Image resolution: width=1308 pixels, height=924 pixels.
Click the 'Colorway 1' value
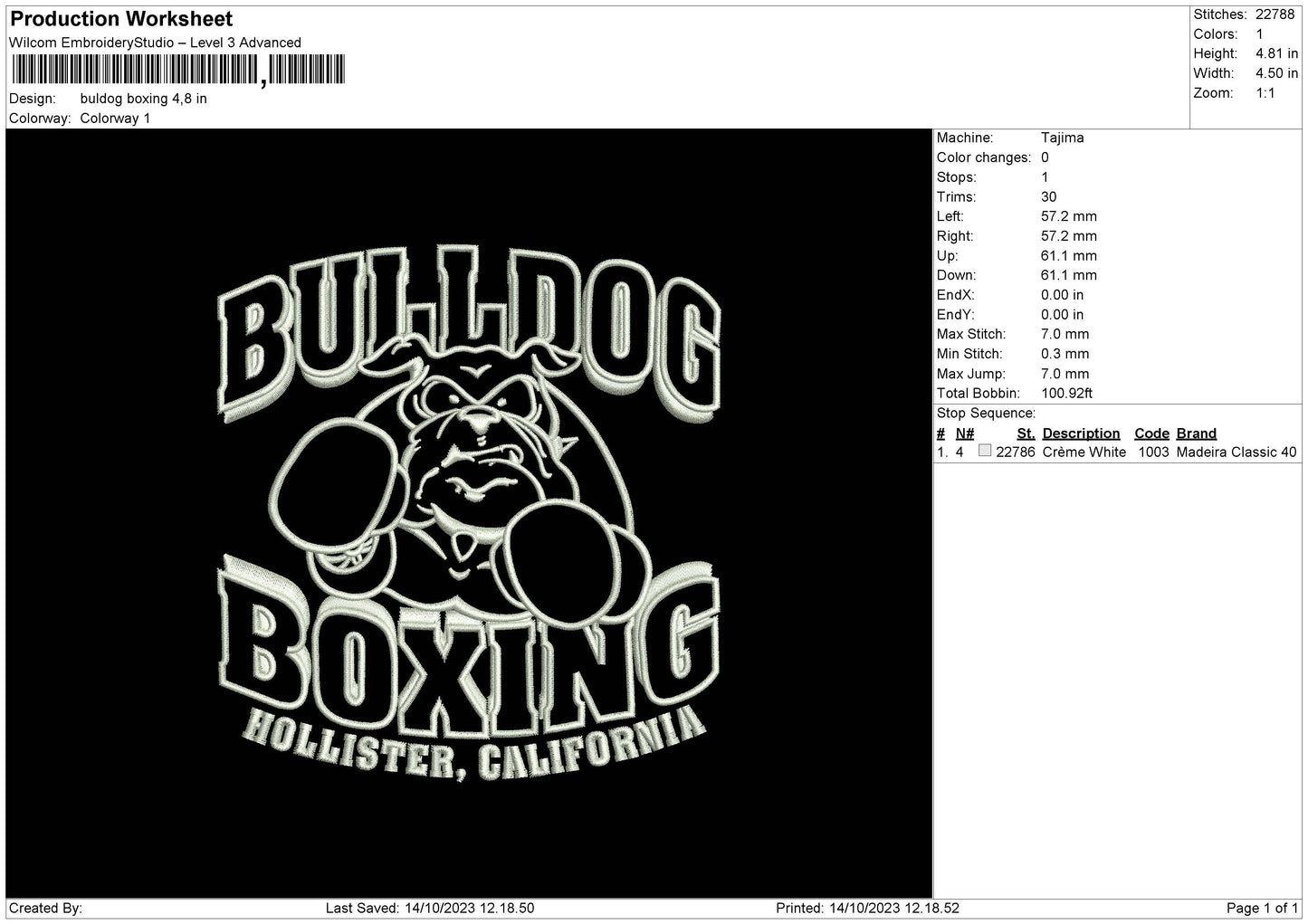tap(115, 119)
